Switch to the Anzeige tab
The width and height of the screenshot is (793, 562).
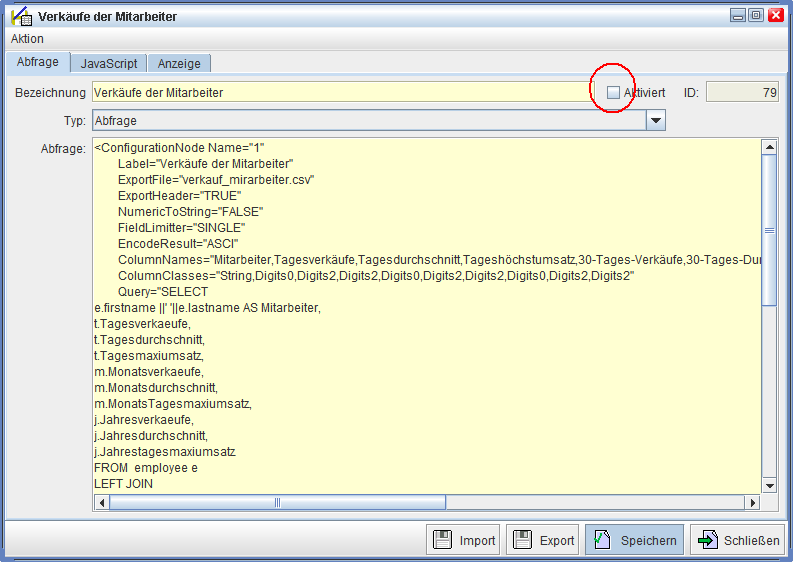point(179,63)
